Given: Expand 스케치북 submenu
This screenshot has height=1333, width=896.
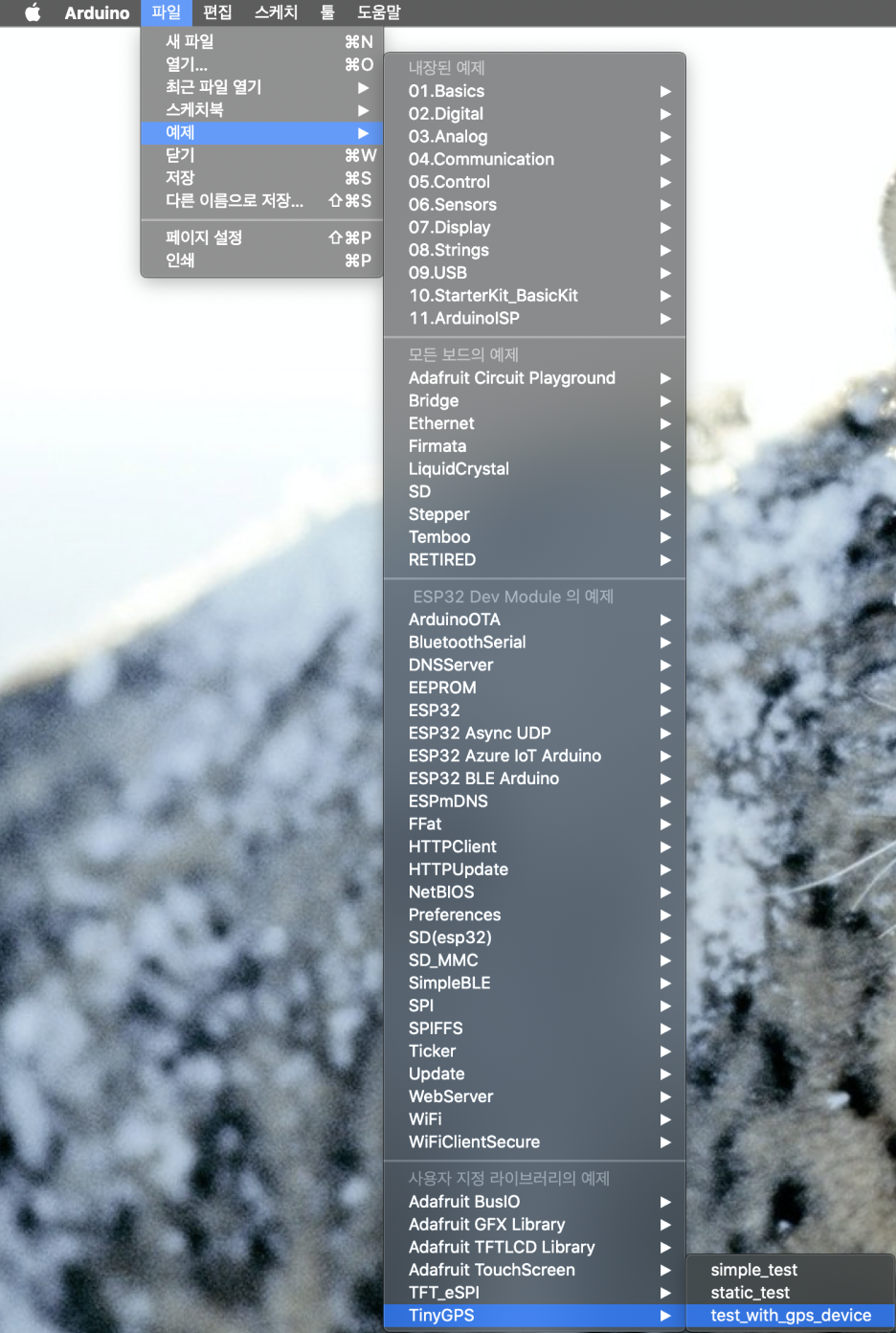Looking at the screenshot, I should pyautogui.click(x=262, y=110).
